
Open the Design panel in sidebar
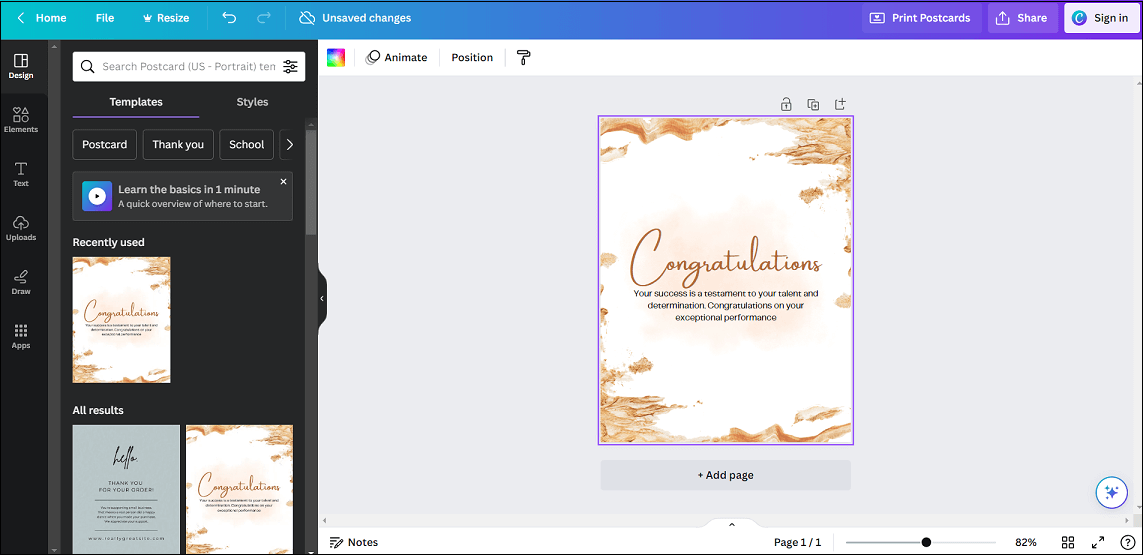pyautogui.click(x=21, y=66)
